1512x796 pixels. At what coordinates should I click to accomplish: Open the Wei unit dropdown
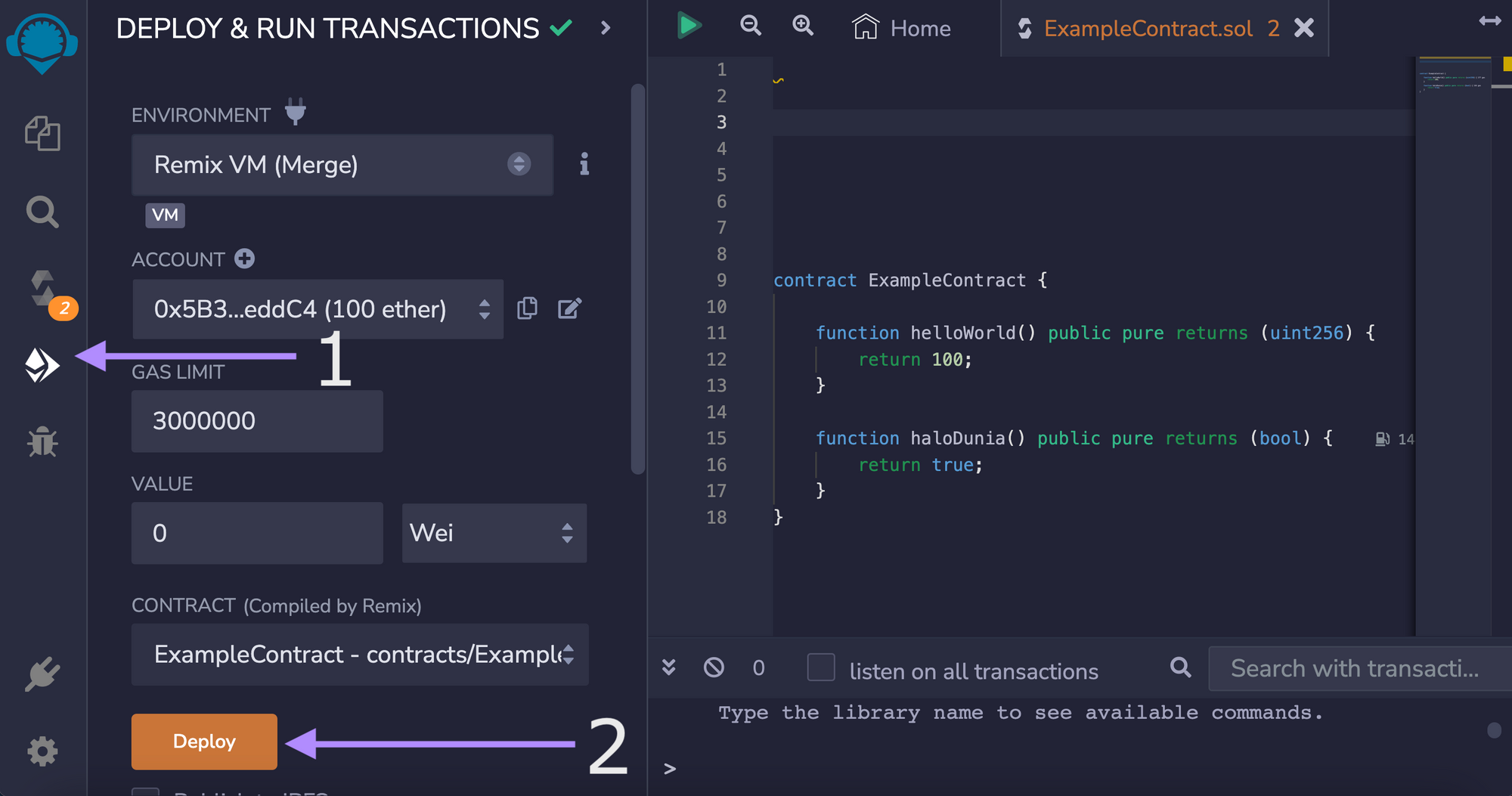coord(494,533)
